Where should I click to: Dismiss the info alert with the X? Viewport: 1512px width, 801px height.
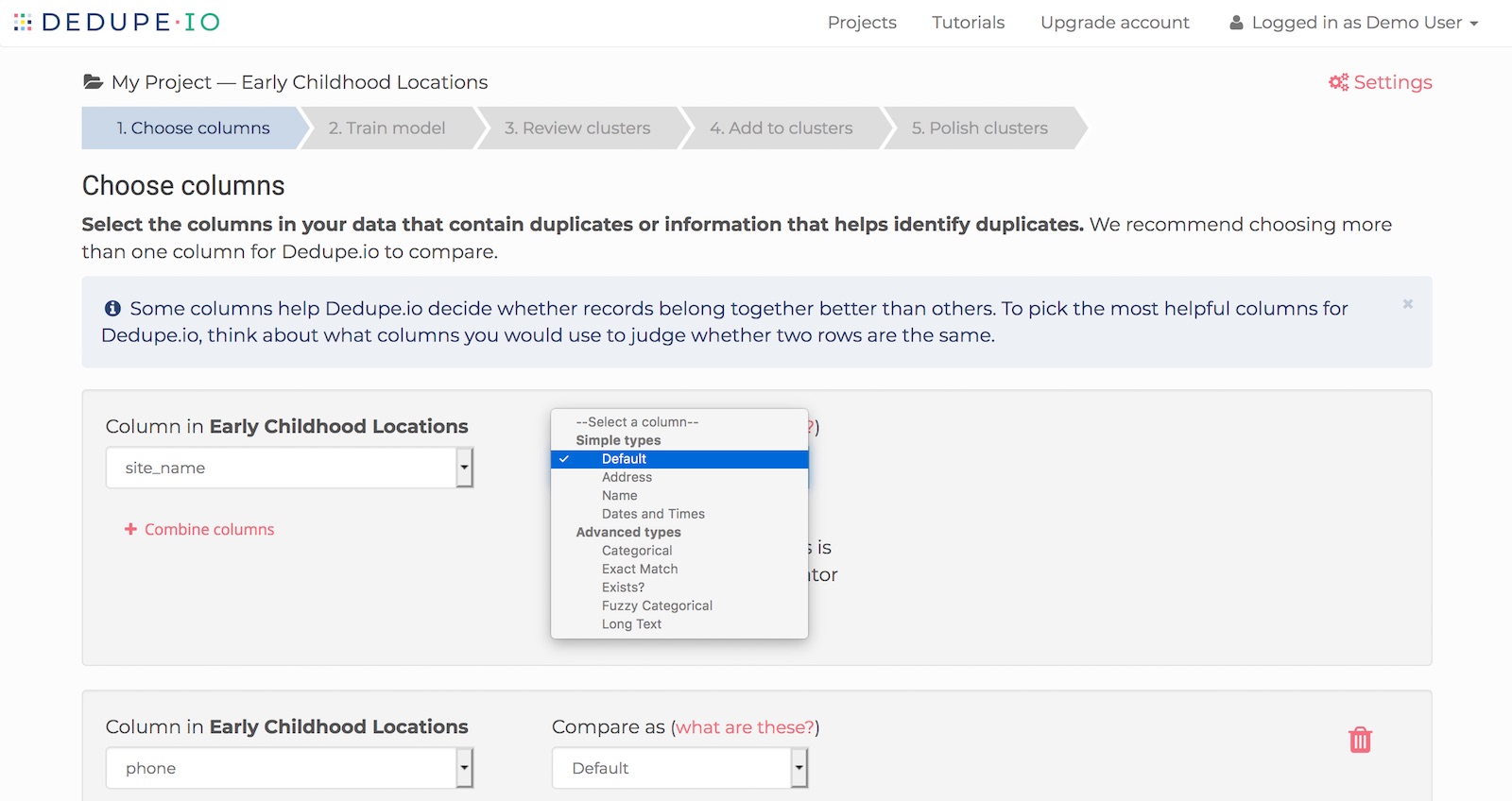pos(1408,304)
